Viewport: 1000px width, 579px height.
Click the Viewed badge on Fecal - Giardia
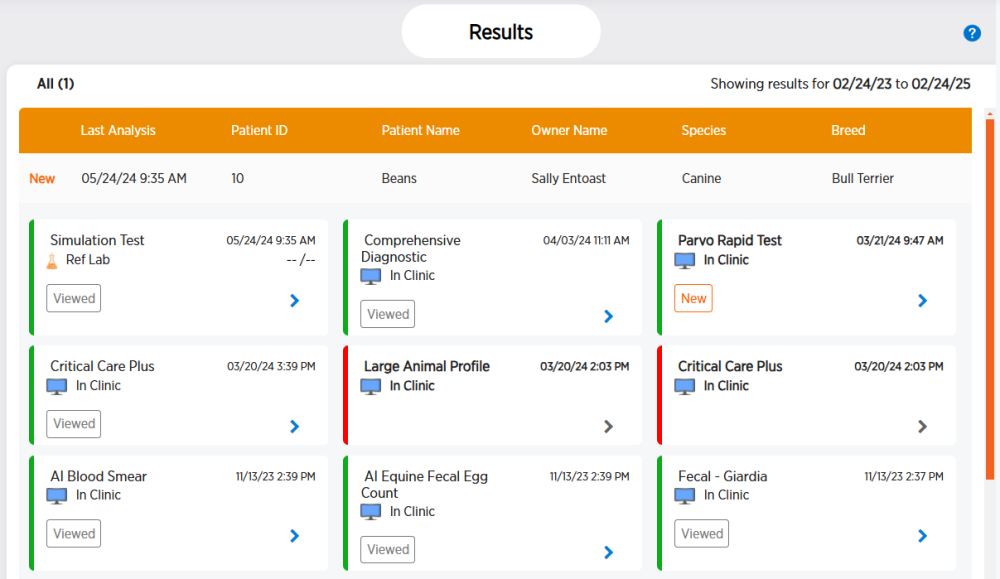click(x=702, y=534)
